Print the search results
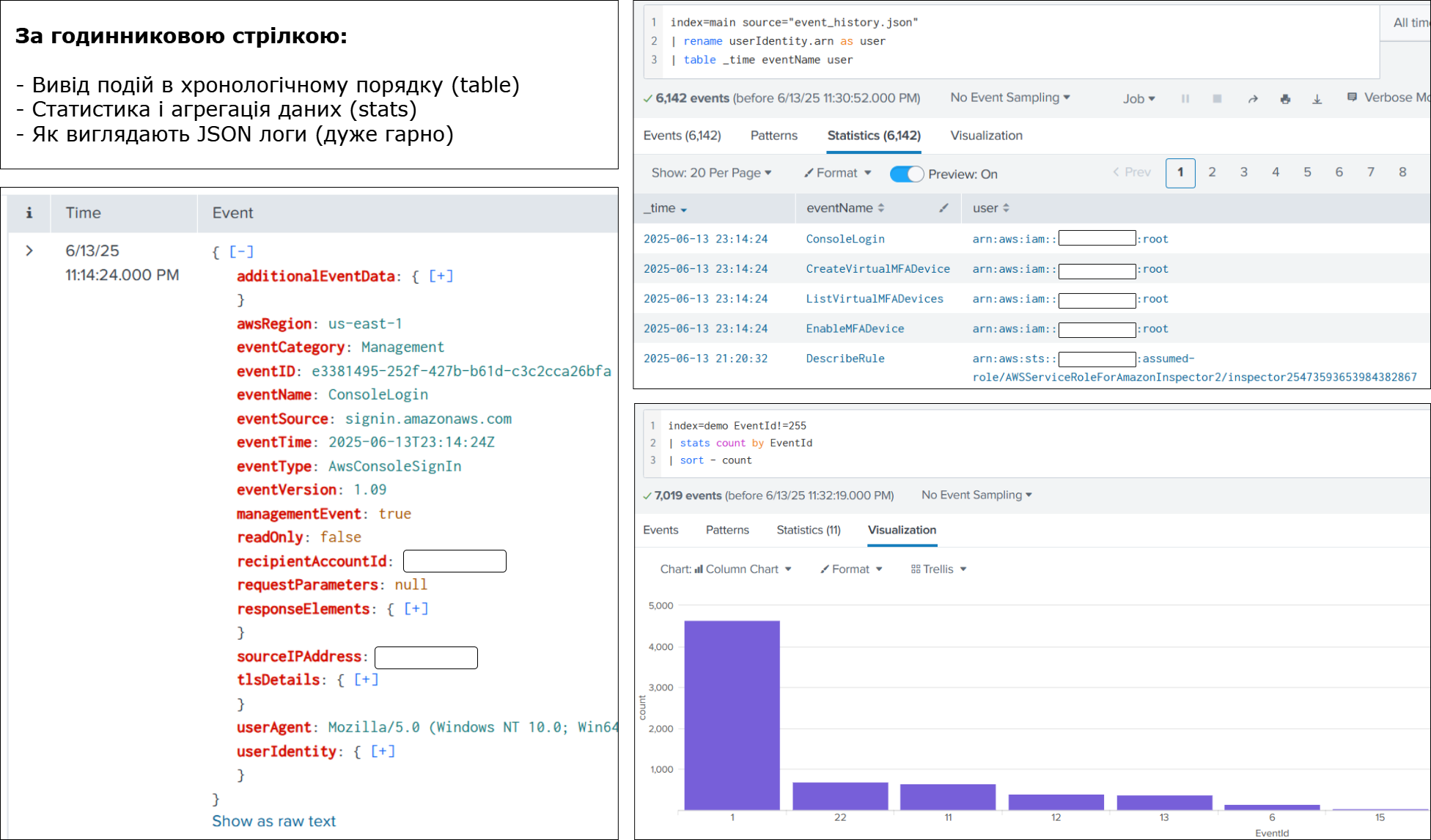This screenshot has height=840, width=1431. coord(1285,99)
